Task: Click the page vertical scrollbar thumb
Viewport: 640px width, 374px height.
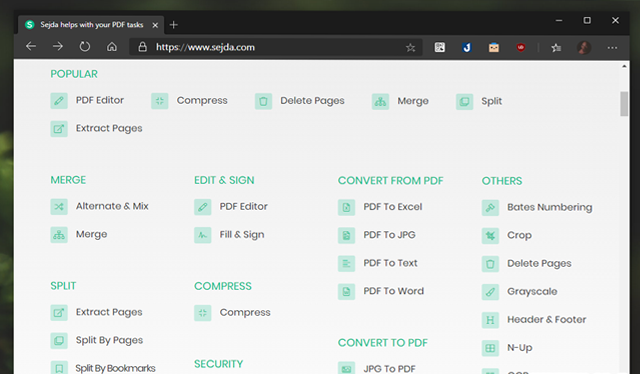Action: click(x=624, y=104)
